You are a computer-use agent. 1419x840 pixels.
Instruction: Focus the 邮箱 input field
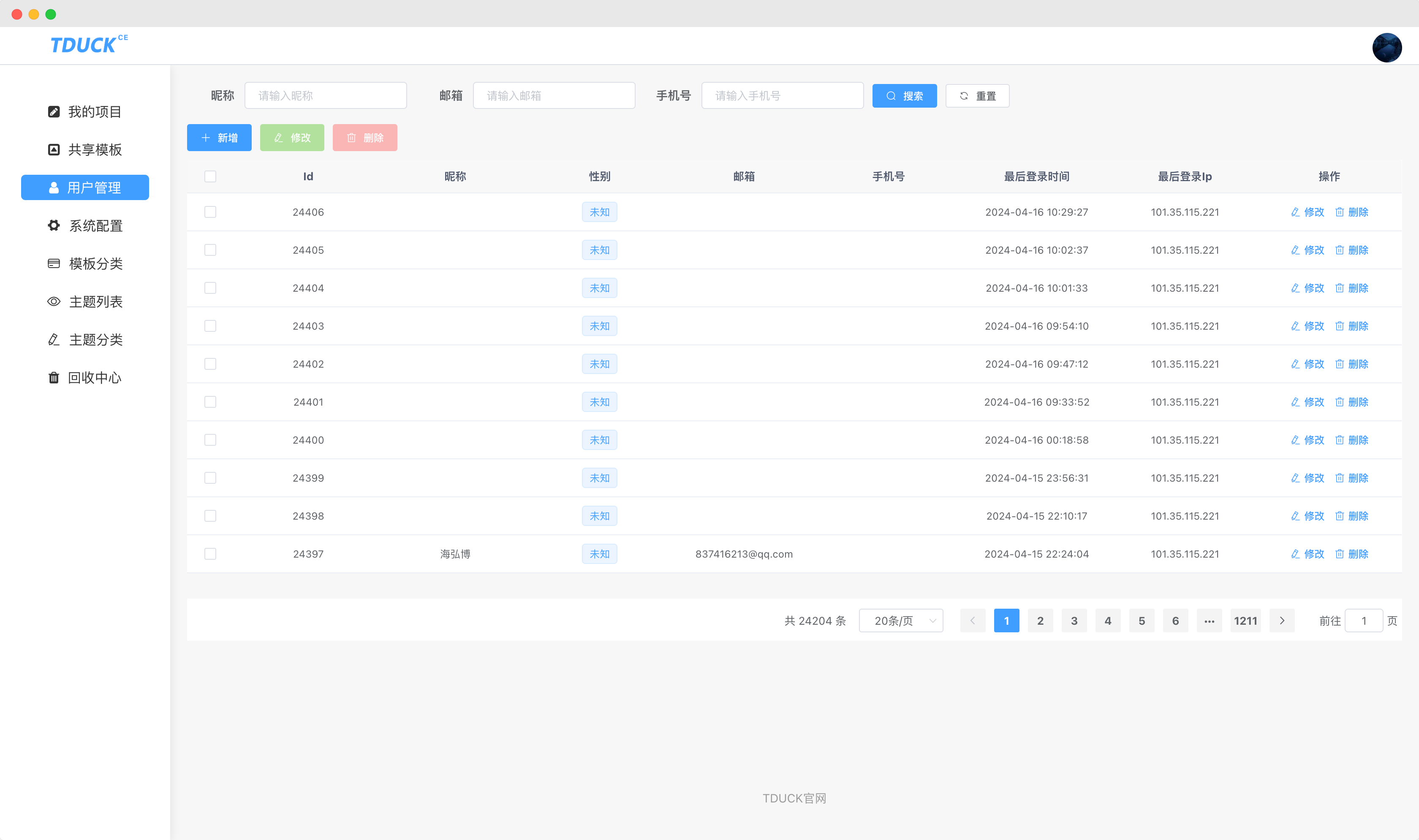pyautogui.click(x=554, y=96)
